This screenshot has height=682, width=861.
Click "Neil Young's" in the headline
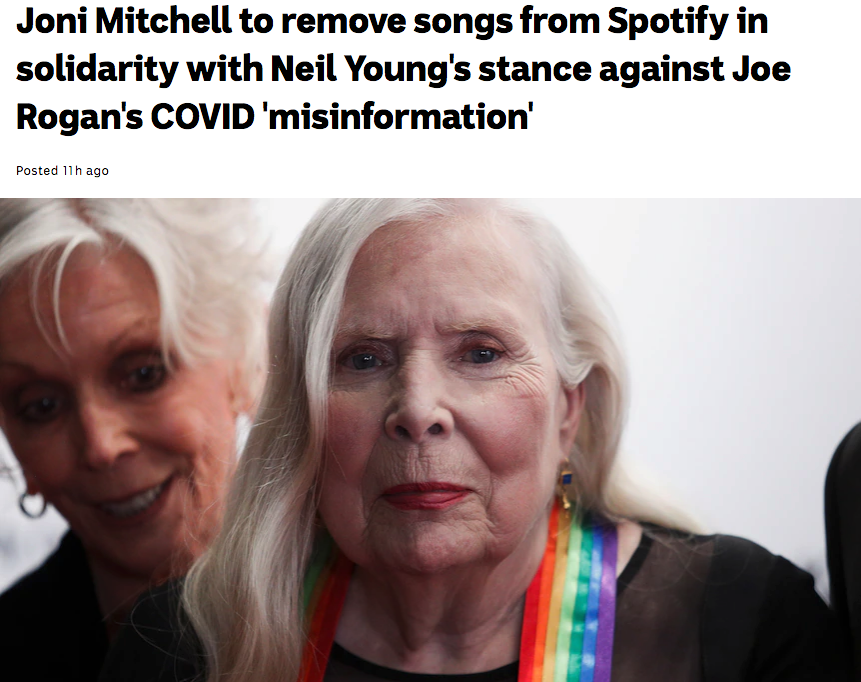coord(371,71)
